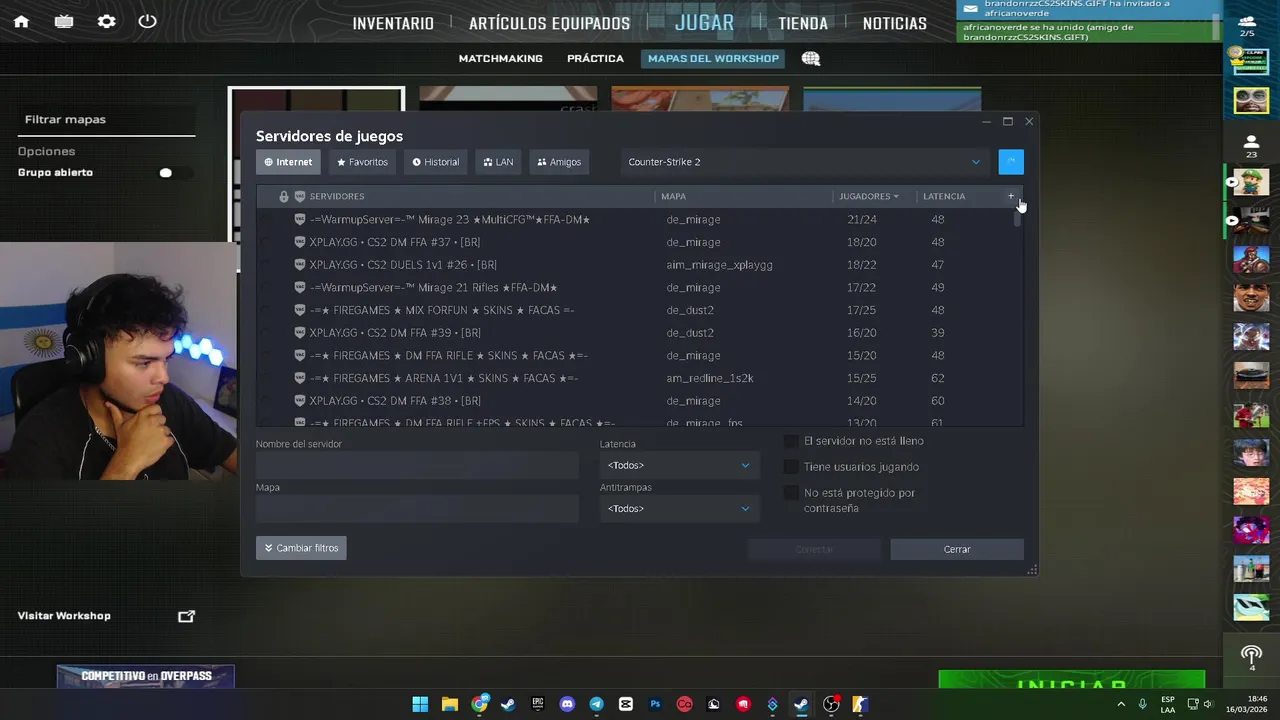The height and width of the screenshot is (720, 1280).
Task: Switch to the Internet servers tab
Action: [288, 162]
